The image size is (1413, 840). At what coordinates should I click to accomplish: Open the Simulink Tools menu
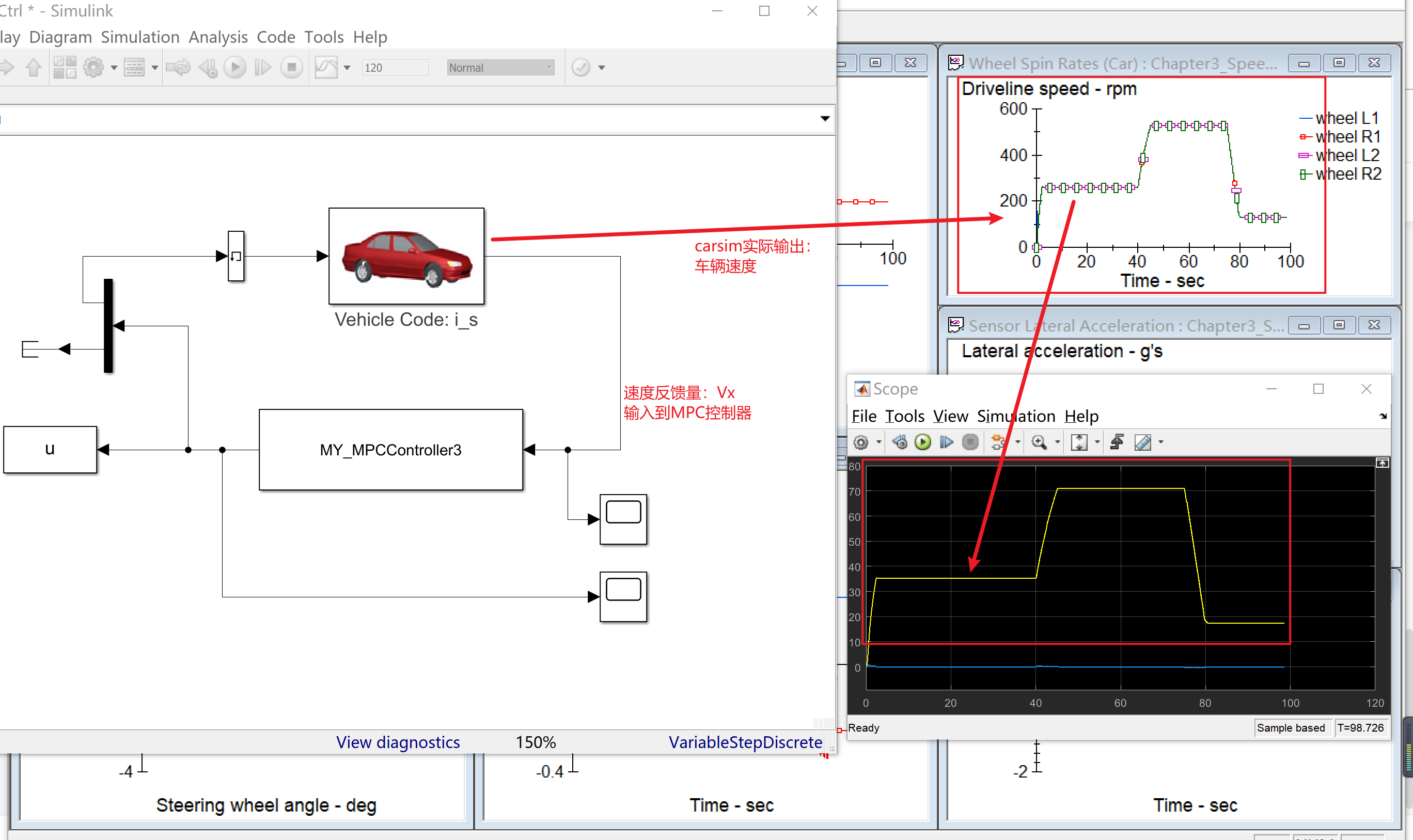point(324,37)
